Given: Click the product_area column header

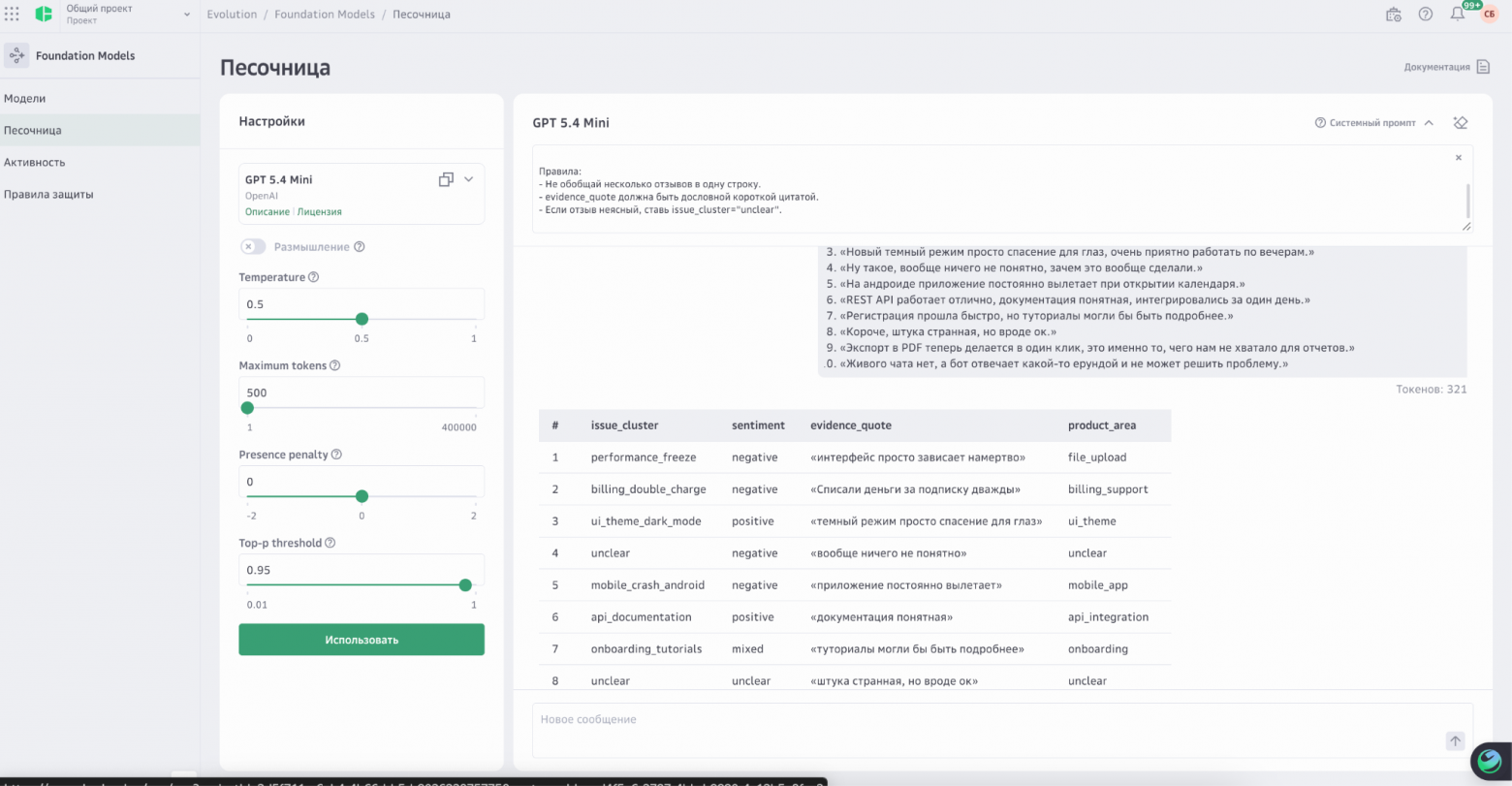Looking at the screenshot, I should pyautogui.click(x=1102, y=425).
